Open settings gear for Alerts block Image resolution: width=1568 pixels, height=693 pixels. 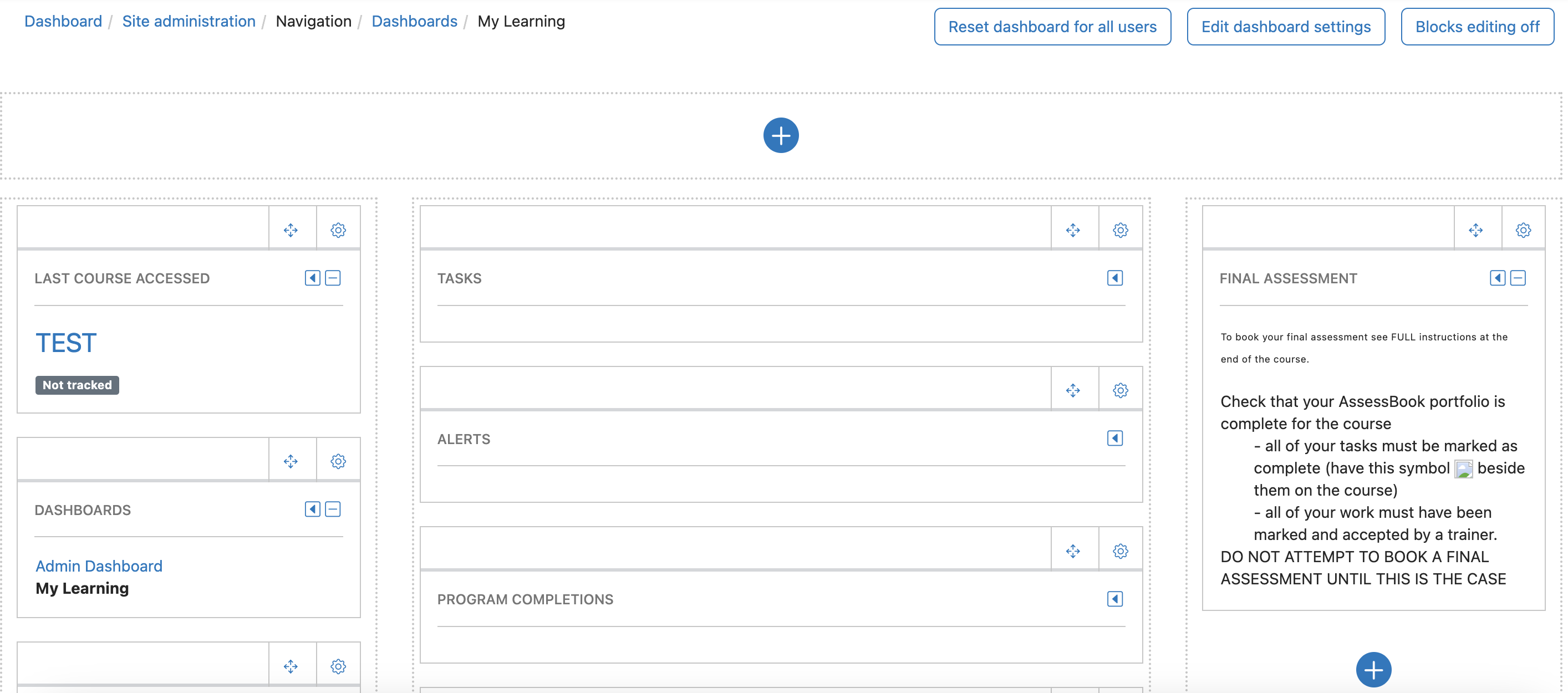pyautogui.click(x=1121, y=391)
